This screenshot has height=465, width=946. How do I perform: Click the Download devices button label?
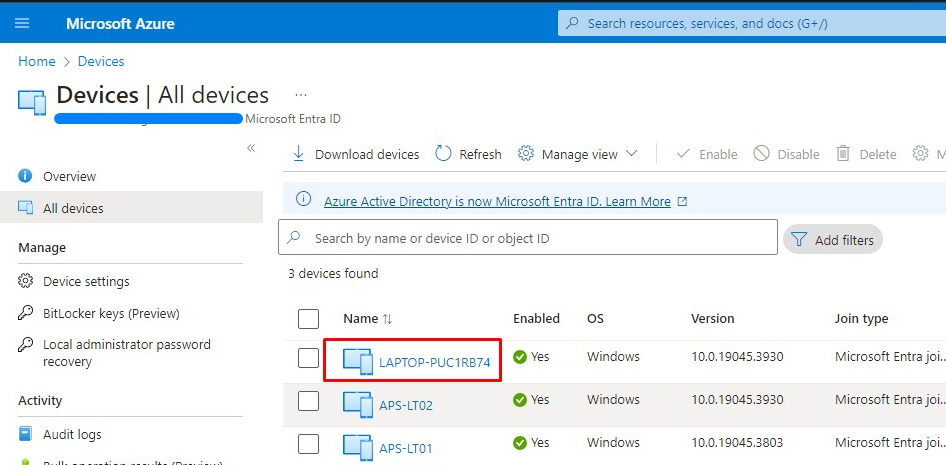click(x=367, y=154)
